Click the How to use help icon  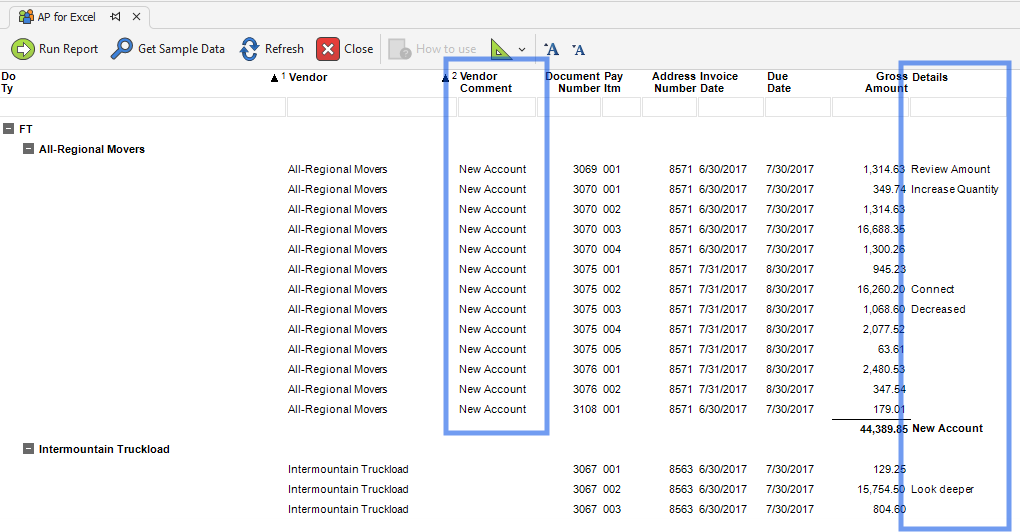click(399, 49)
